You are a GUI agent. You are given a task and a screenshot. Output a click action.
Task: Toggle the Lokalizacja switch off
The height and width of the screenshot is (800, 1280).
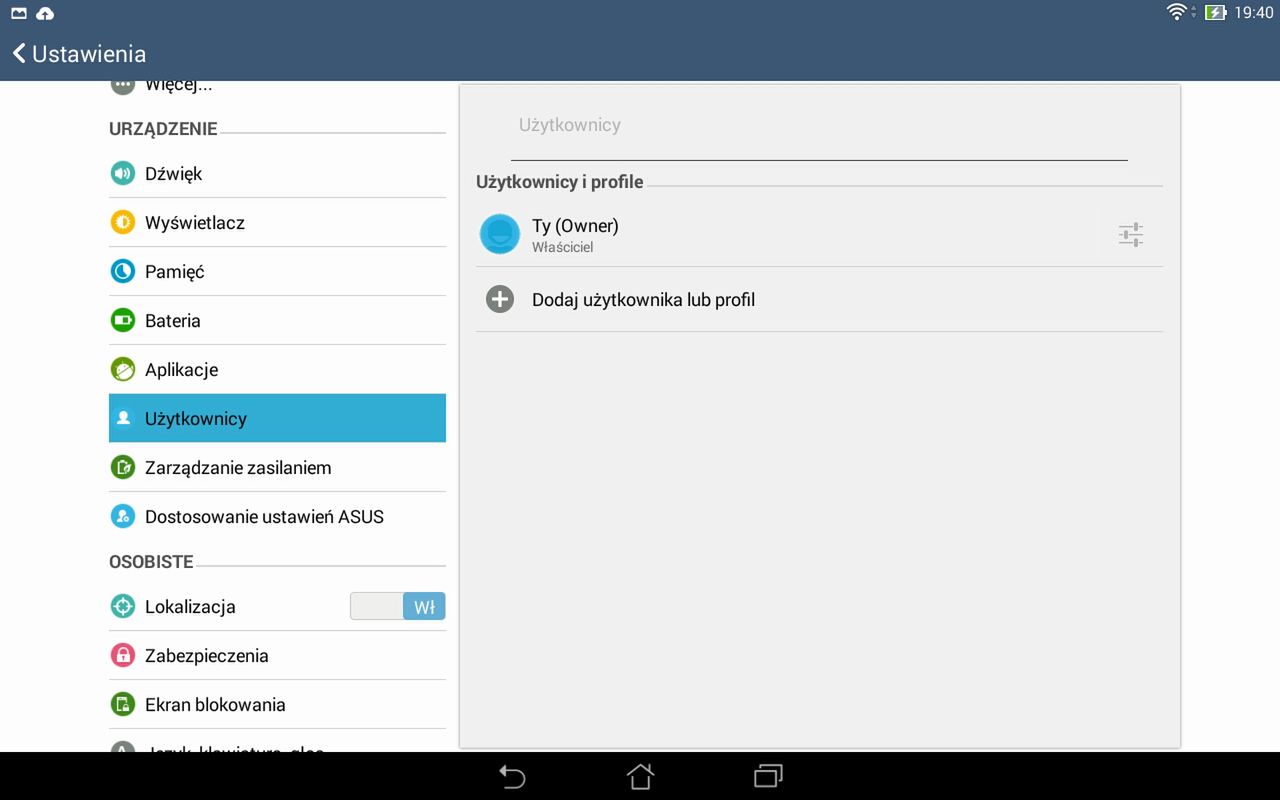pos(397,606)
